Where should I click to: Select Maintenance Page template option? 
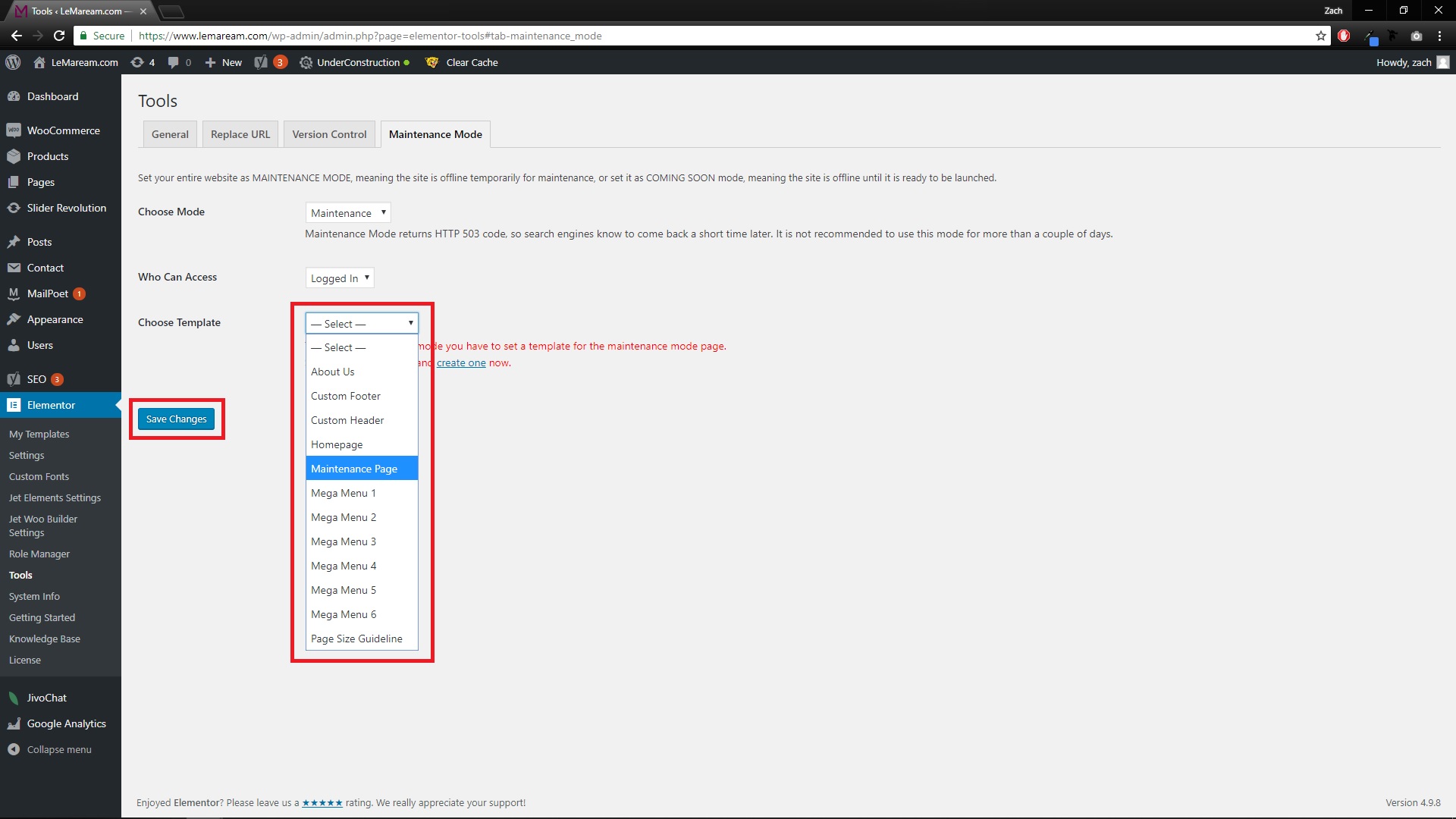click(362, 469)
